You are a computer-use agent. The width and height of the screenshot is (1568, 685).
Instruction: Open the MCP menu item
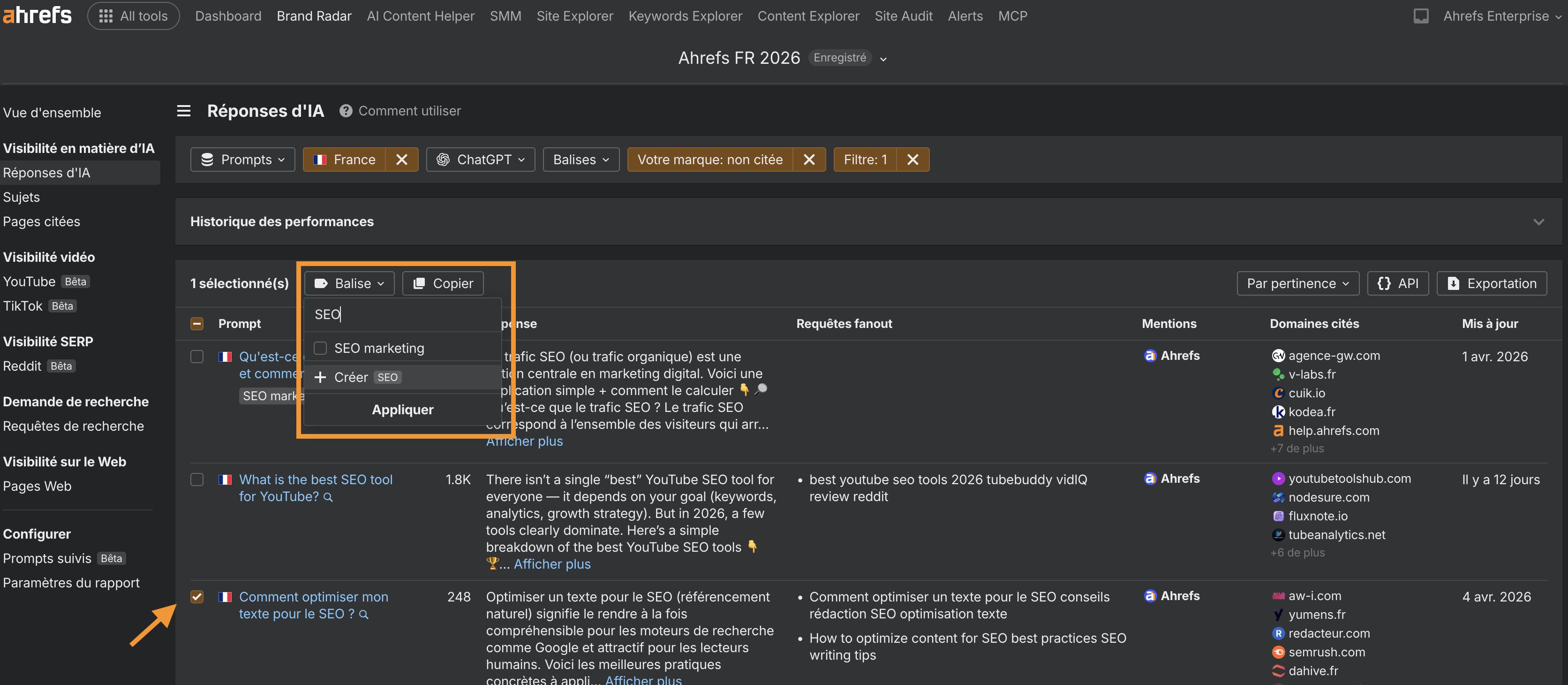(x=1012, y=16)
